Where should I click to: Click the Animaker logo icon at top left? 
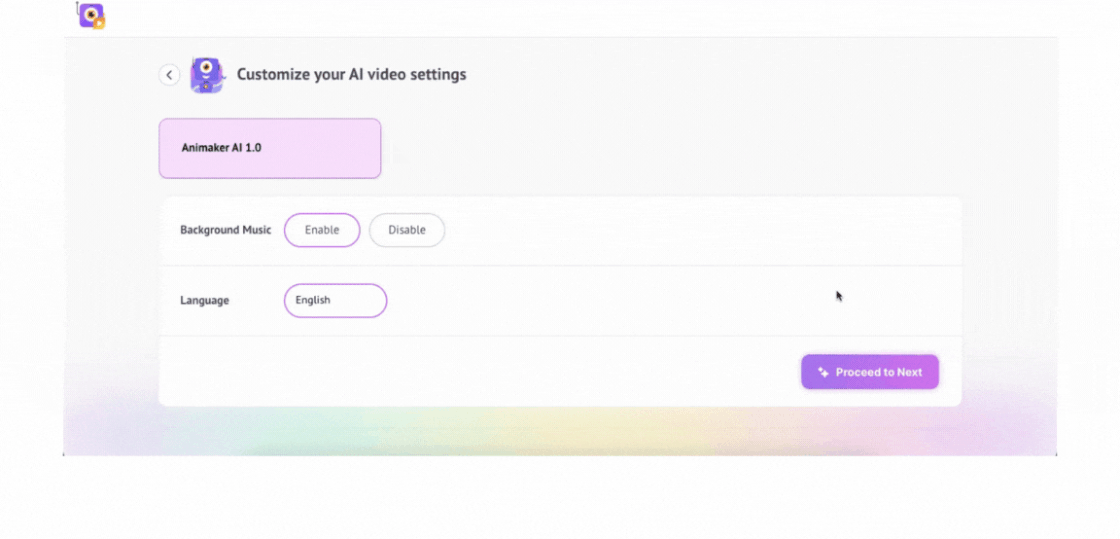[92, 16]
